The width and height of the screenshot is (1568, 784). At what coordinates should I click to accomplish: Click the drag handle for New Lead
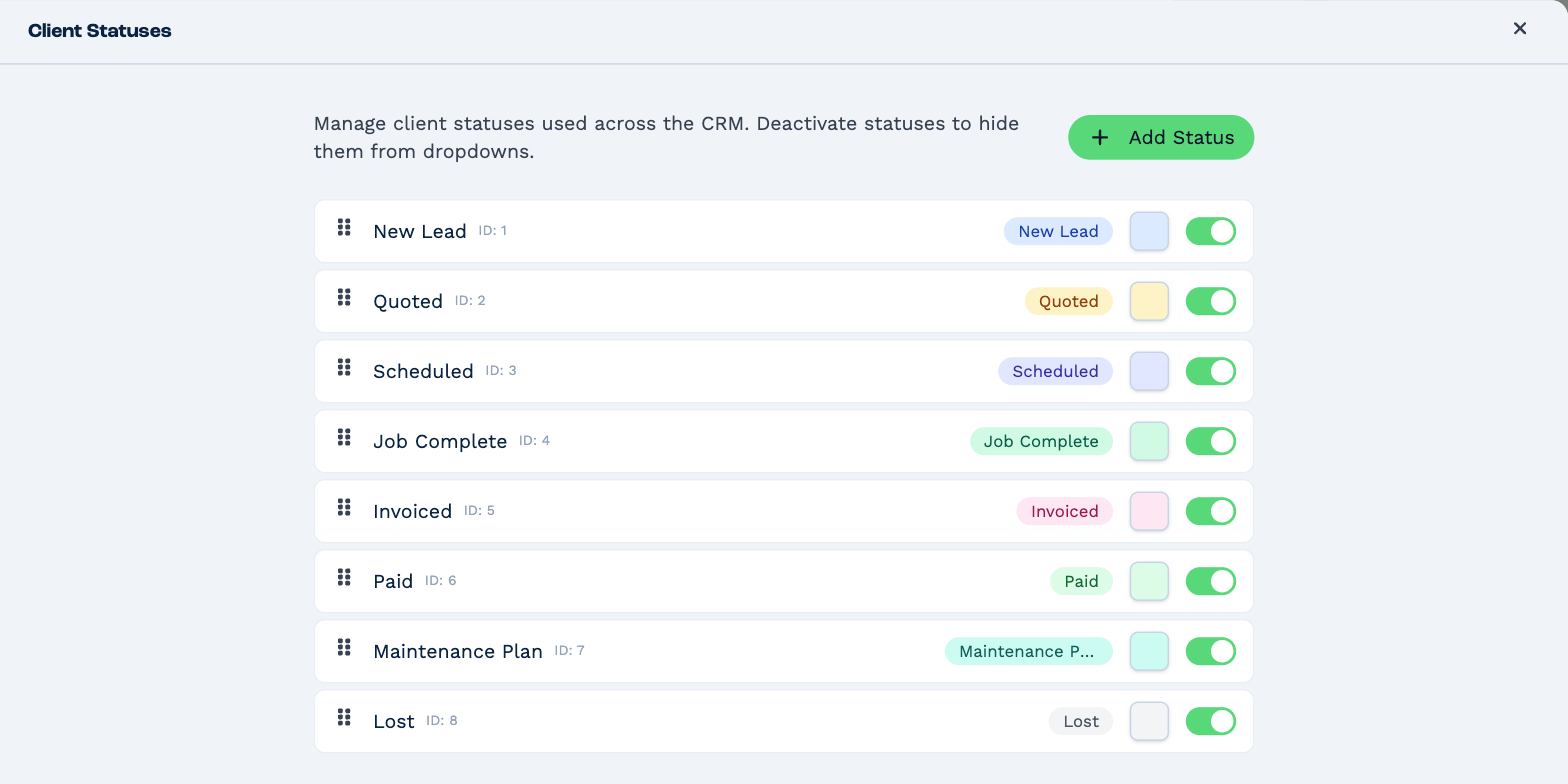pos(344,227)
